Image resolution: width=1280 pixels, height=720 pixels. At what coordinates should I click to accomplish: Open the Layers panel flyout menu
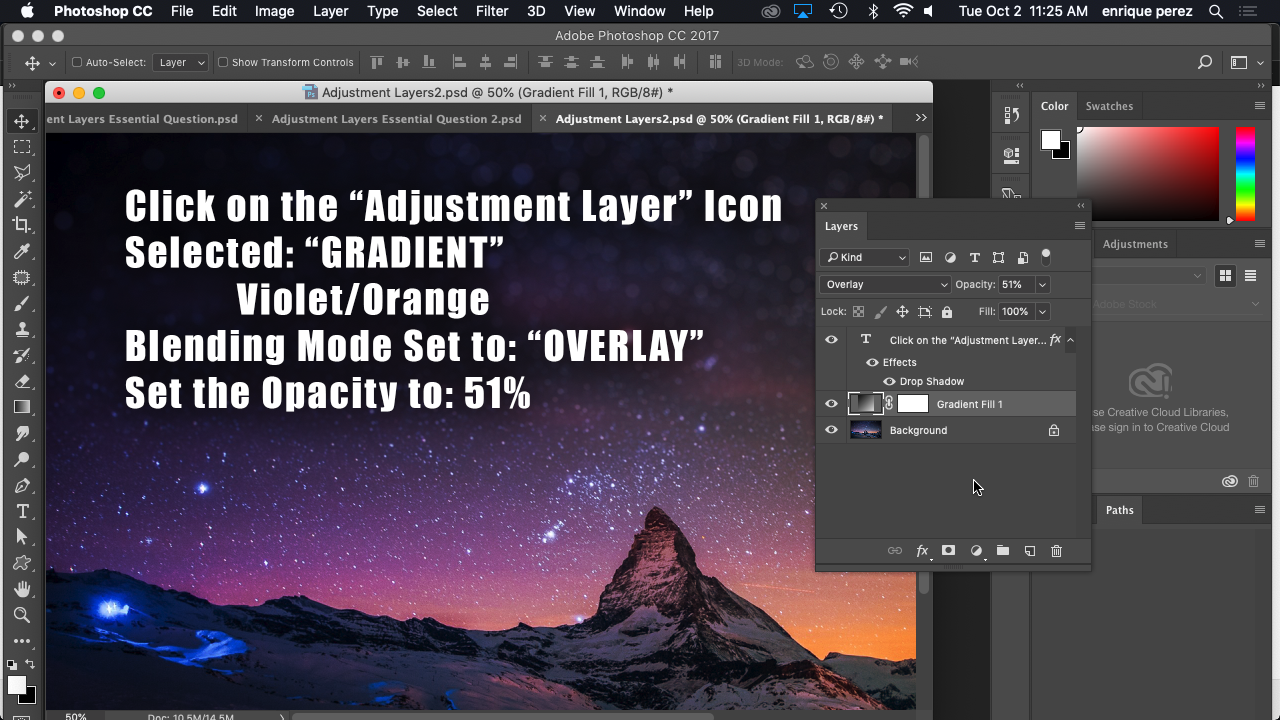[x=1079, y=226]
